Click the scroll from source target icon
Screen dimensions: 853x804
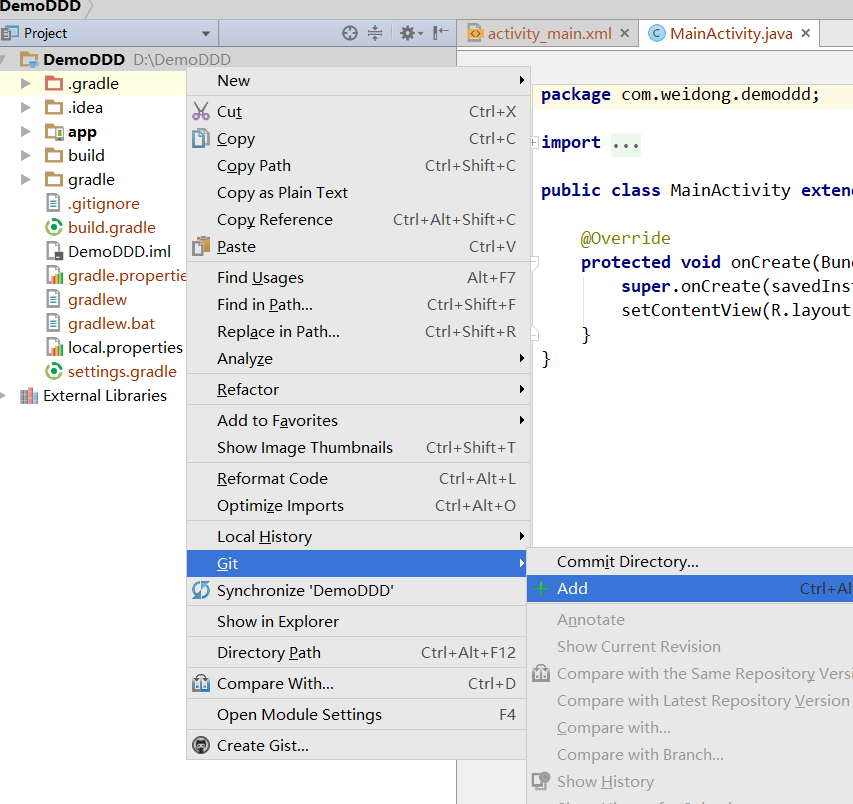point(350,33)
